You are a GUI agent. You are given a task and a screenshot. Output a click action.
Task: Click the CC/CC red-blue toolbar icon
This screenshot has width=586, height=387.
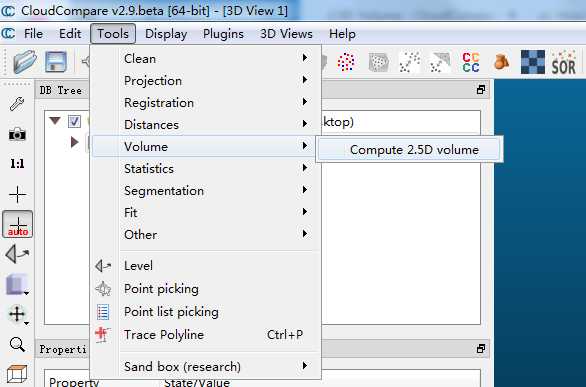point(471,62)
